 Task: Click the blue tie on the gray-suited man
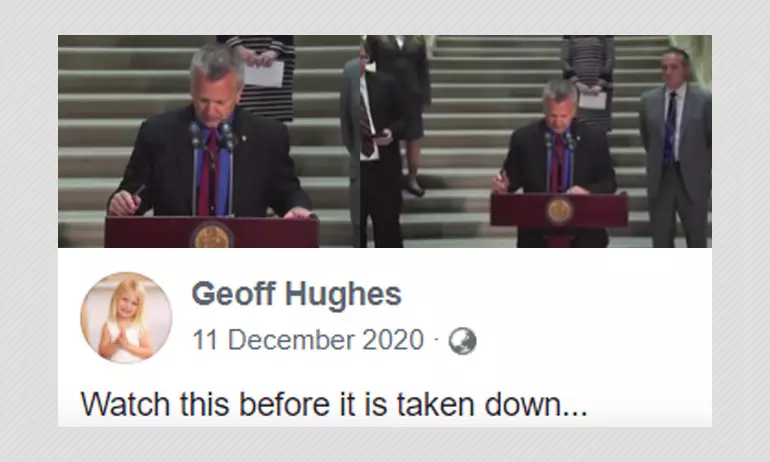pos(670,128)
